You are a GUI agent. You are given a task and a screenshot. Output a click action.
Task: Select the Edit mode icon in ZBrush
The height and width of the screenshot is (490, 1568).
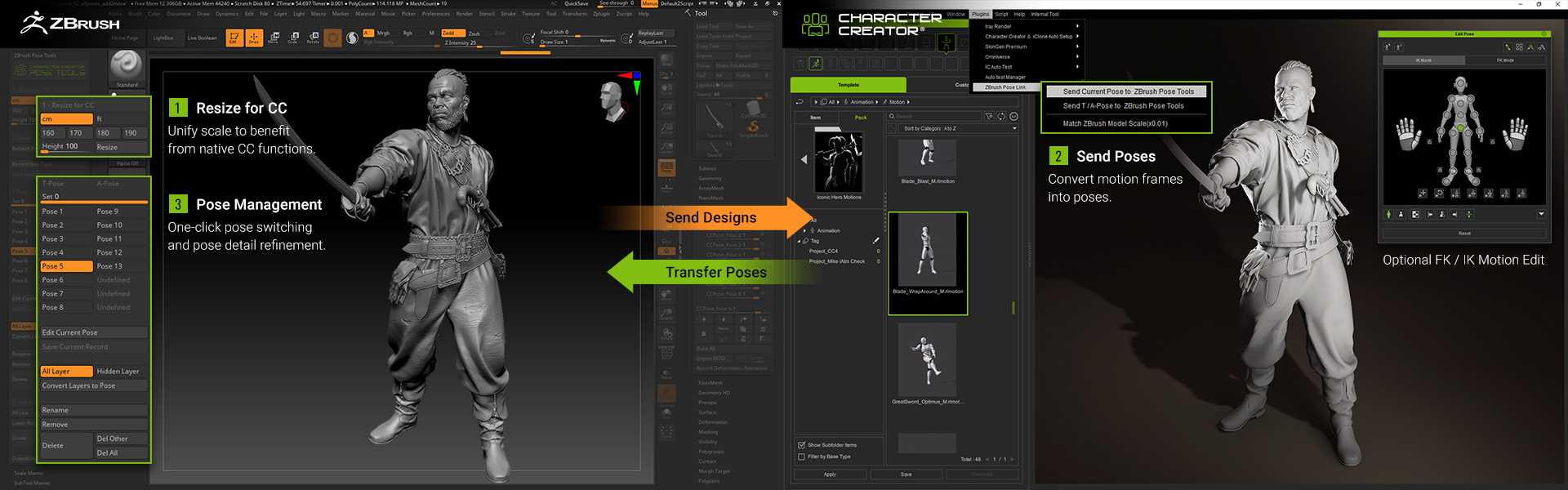coord(234,38)
